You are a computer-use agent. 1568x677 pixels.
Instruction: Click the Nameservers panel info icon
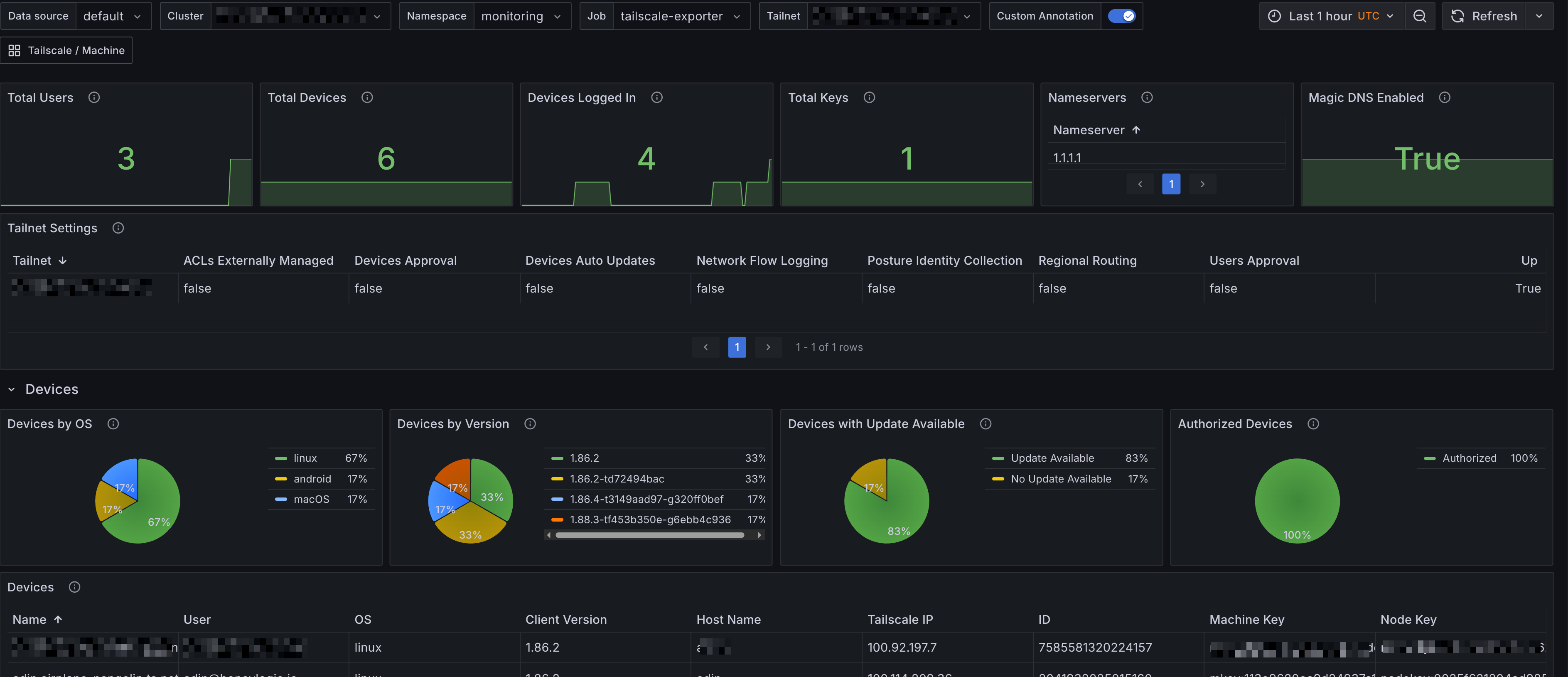click(1147, 97)
